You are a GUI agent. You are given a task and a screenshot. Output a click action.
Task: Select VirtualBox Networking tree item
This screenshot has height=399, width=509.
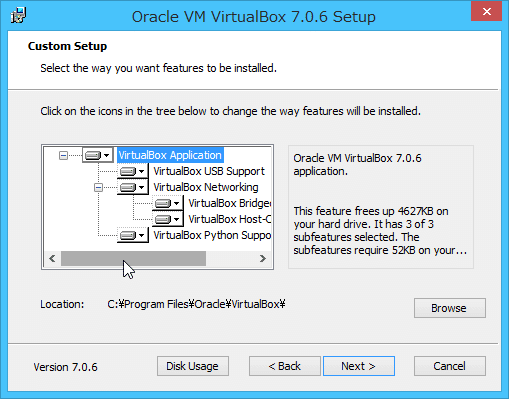pos(206,187)
